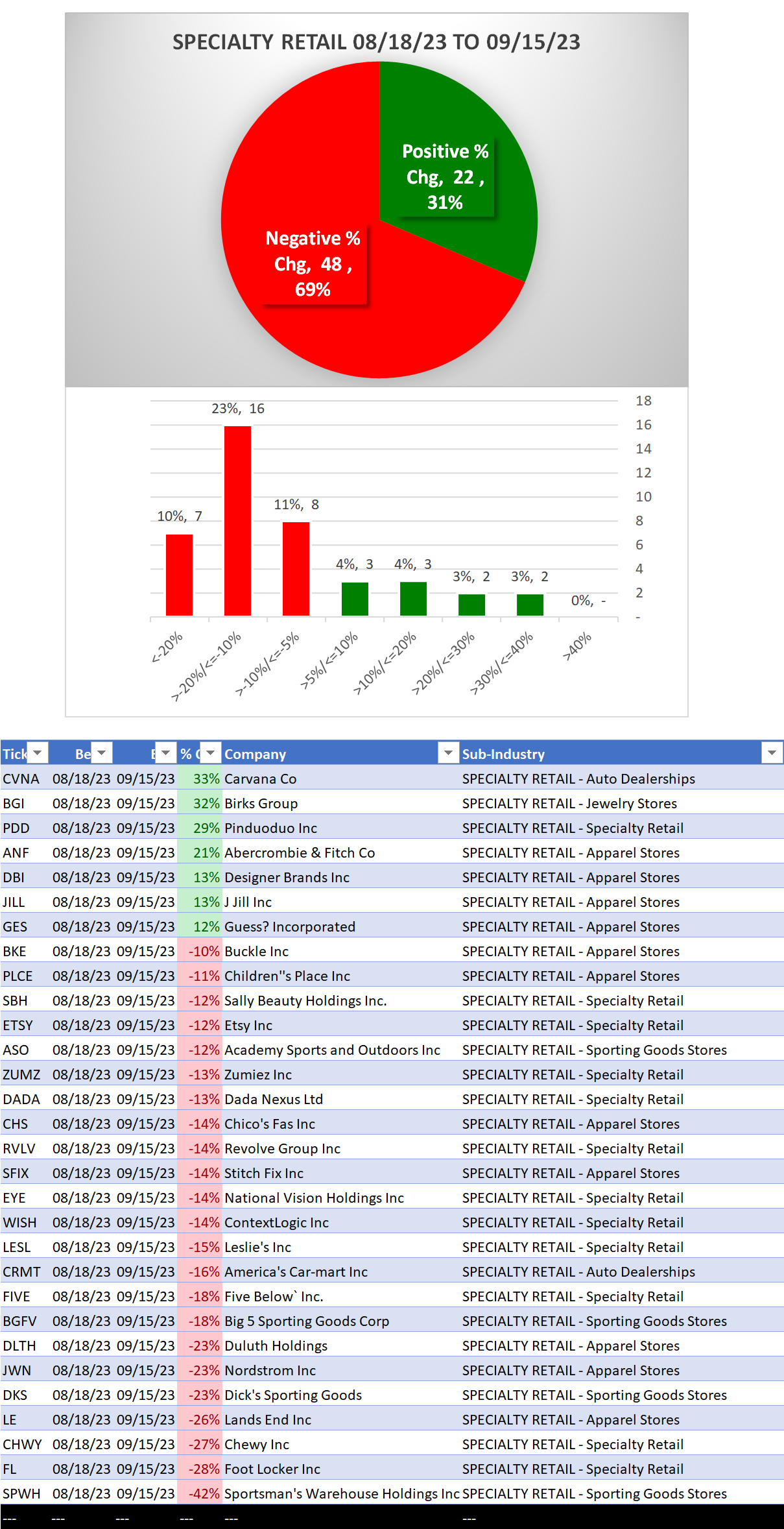Click the green bar for >5%/<=10%
Screen dimensions: 784x1529
pos(355,599)
